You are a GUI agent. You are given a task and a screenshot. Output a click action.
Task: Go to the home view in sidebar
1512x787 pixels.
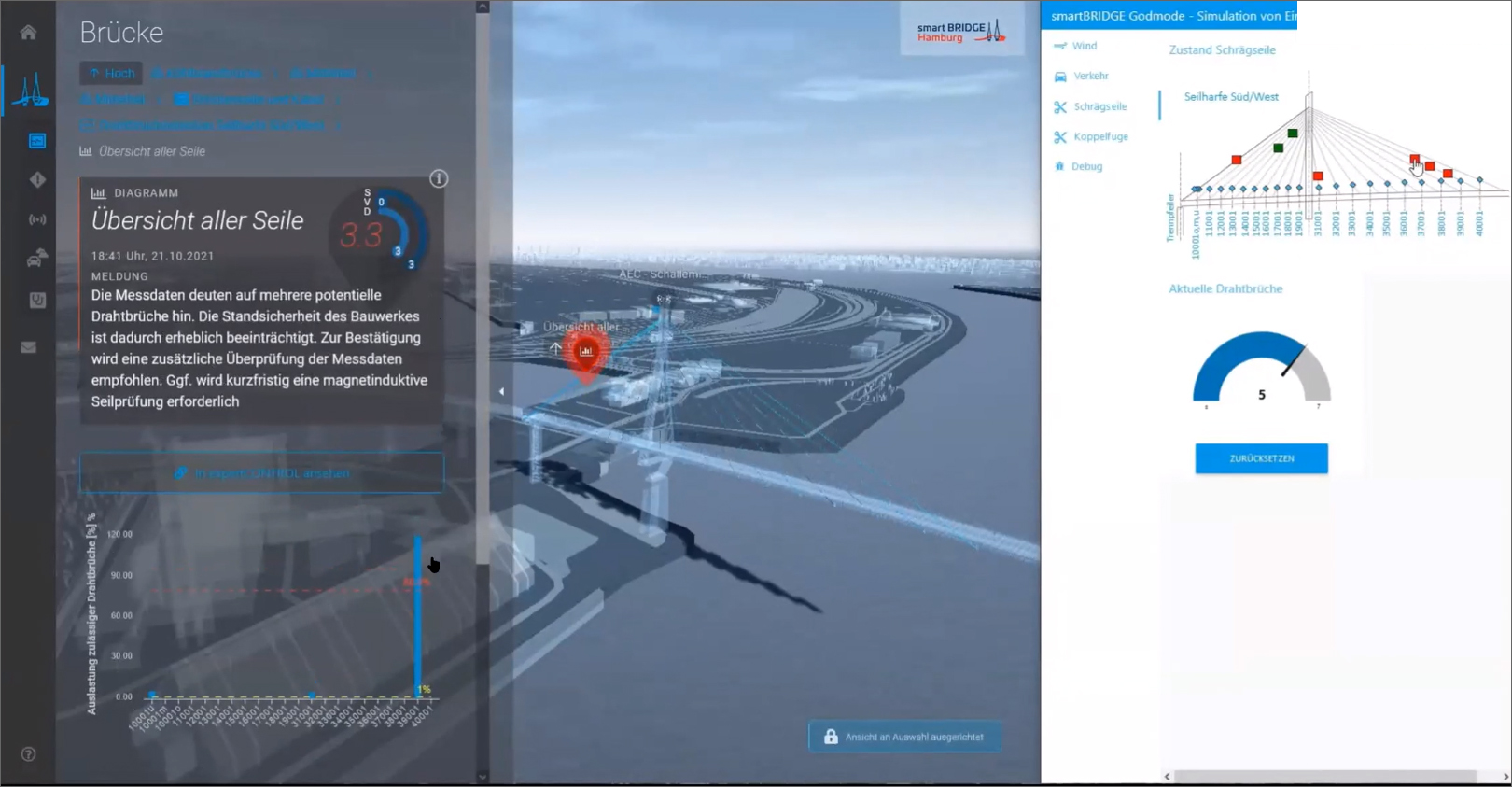click(x=28, y=33)
